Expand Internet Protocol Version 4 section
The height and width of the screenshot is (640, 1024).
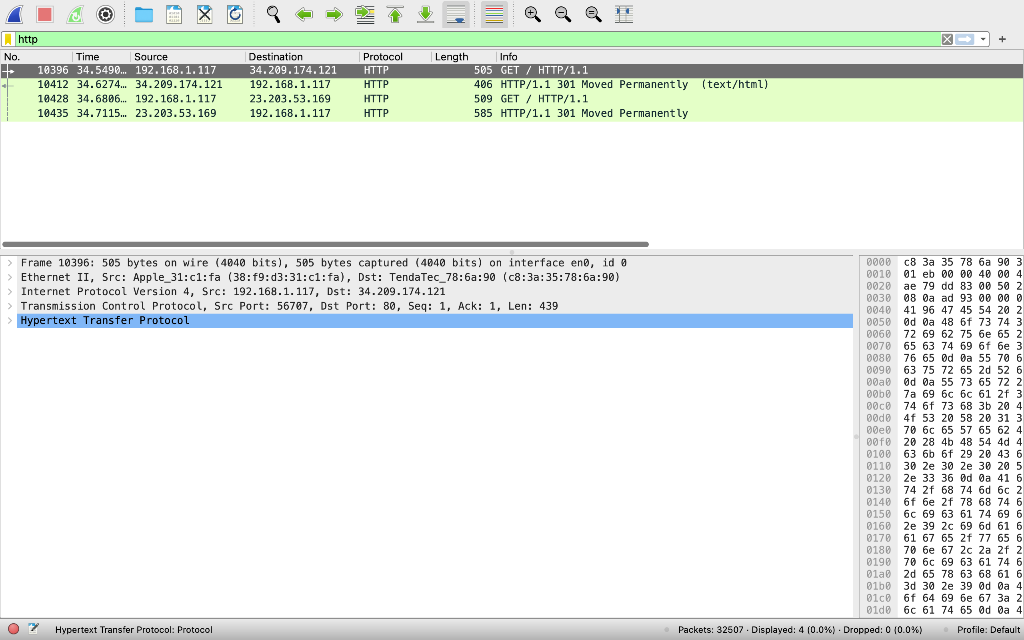coord(10,291)
